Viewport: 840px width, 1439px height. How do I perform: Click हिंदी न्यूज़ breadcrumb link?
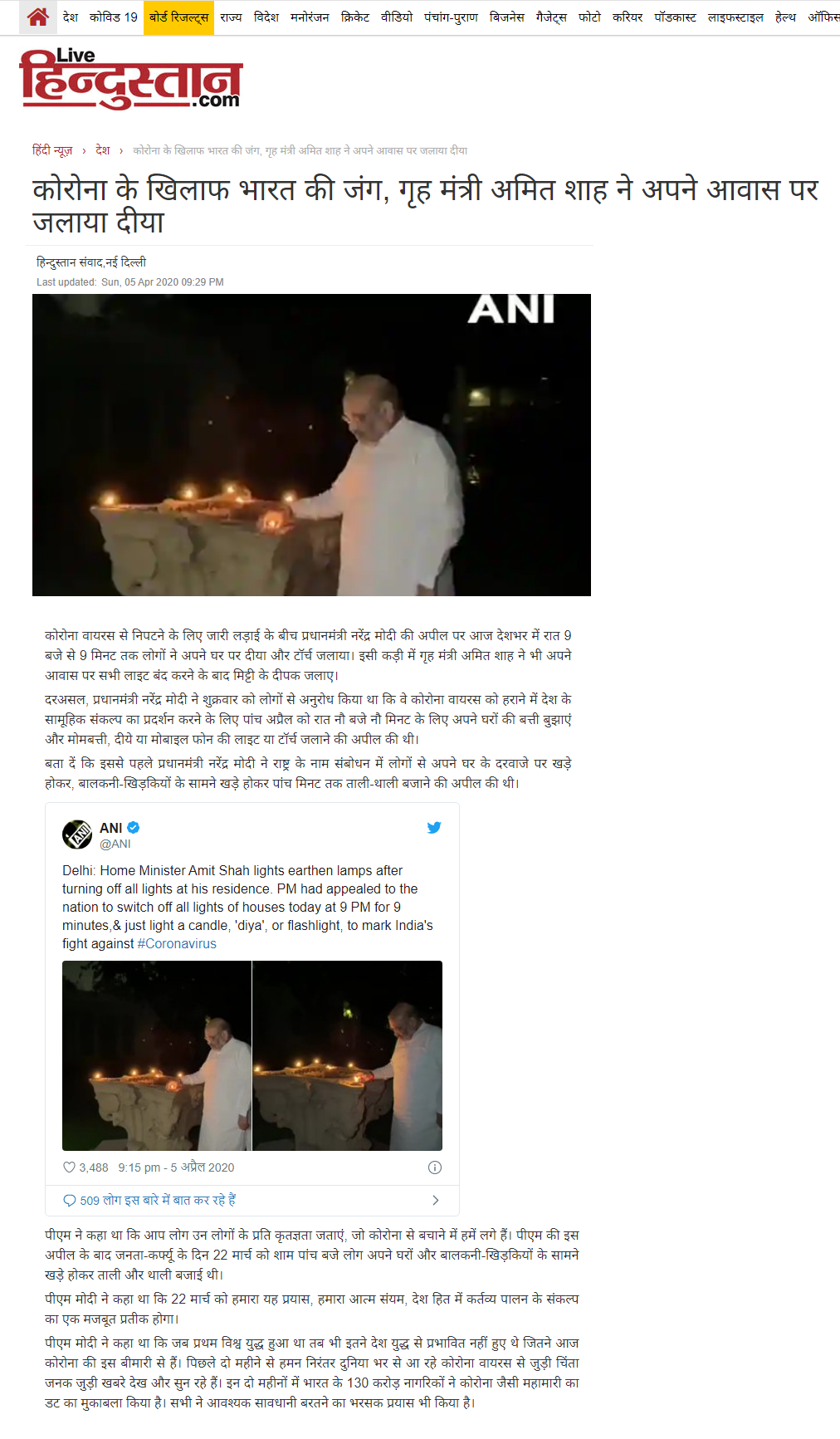(x=52, y=150)
